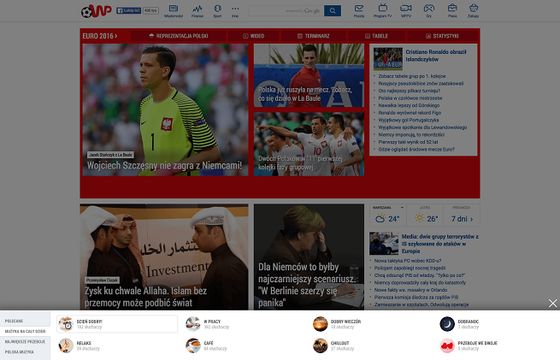Open the Dwóch Polaków w jedenastce article
The width and height of the screenshot is (560, 360).
[x=309, y=144]
